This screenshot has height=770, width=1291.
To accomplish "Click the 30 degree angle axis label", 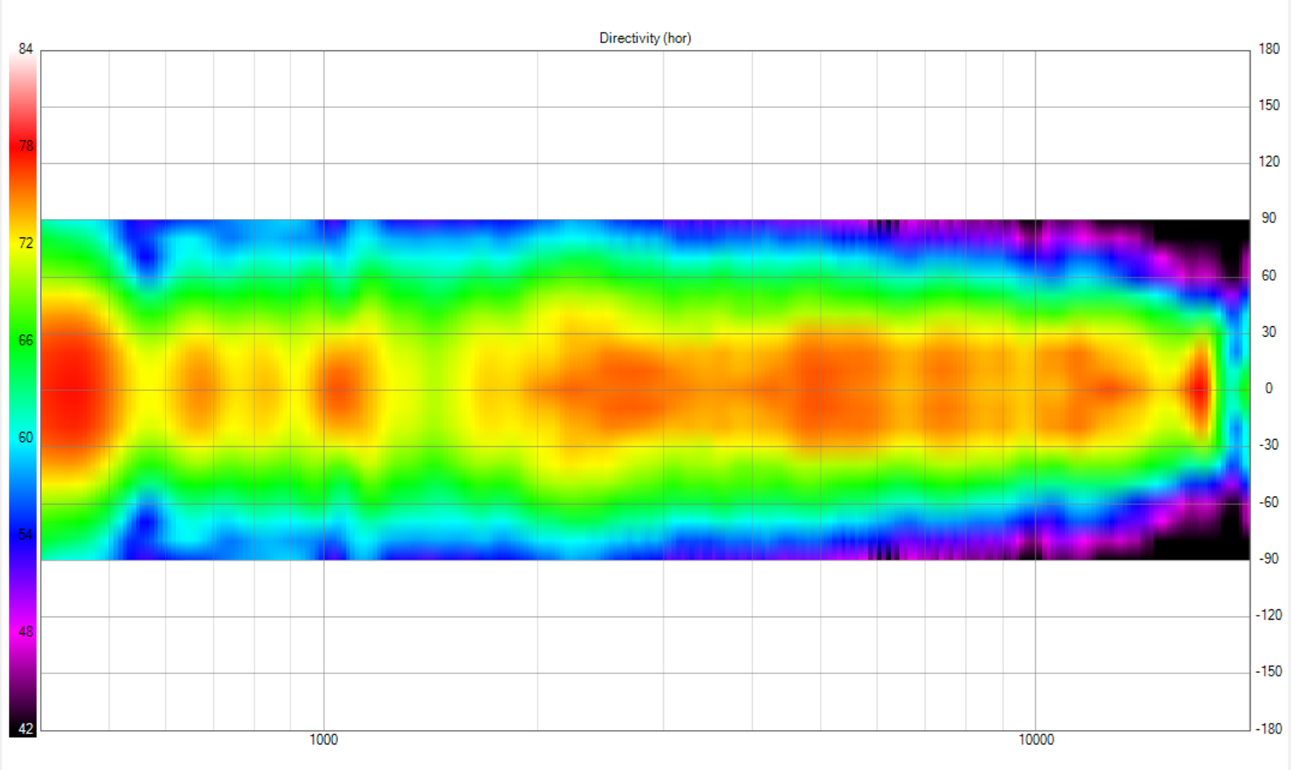I will tap(1267, 332).
